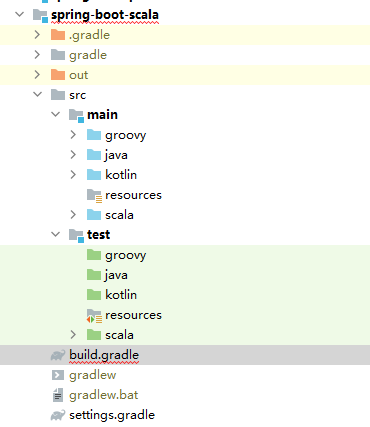Expand scala folder under test
This screenshot has height=427, width=370.
click(73, 335)
